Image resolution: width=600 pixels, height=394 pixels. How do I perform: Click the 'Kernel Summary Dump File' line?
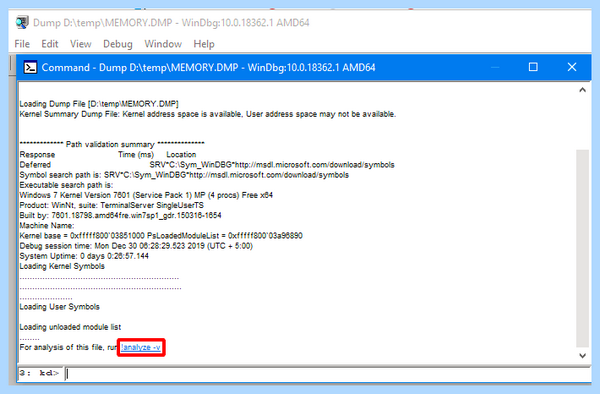208,114
